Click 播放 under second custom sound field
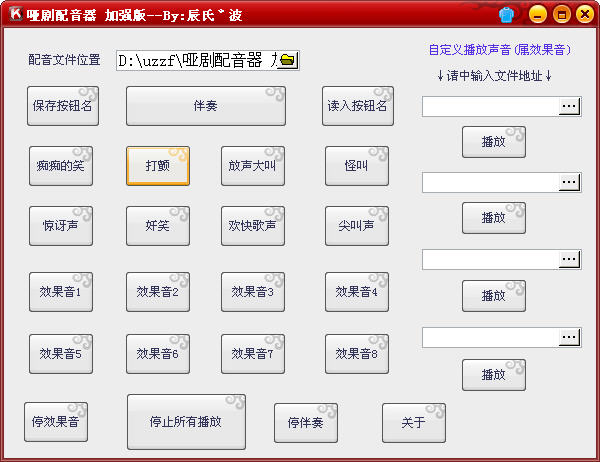This screenshot has height=462, width=600. pyautogui.click(x=494, y=218)
